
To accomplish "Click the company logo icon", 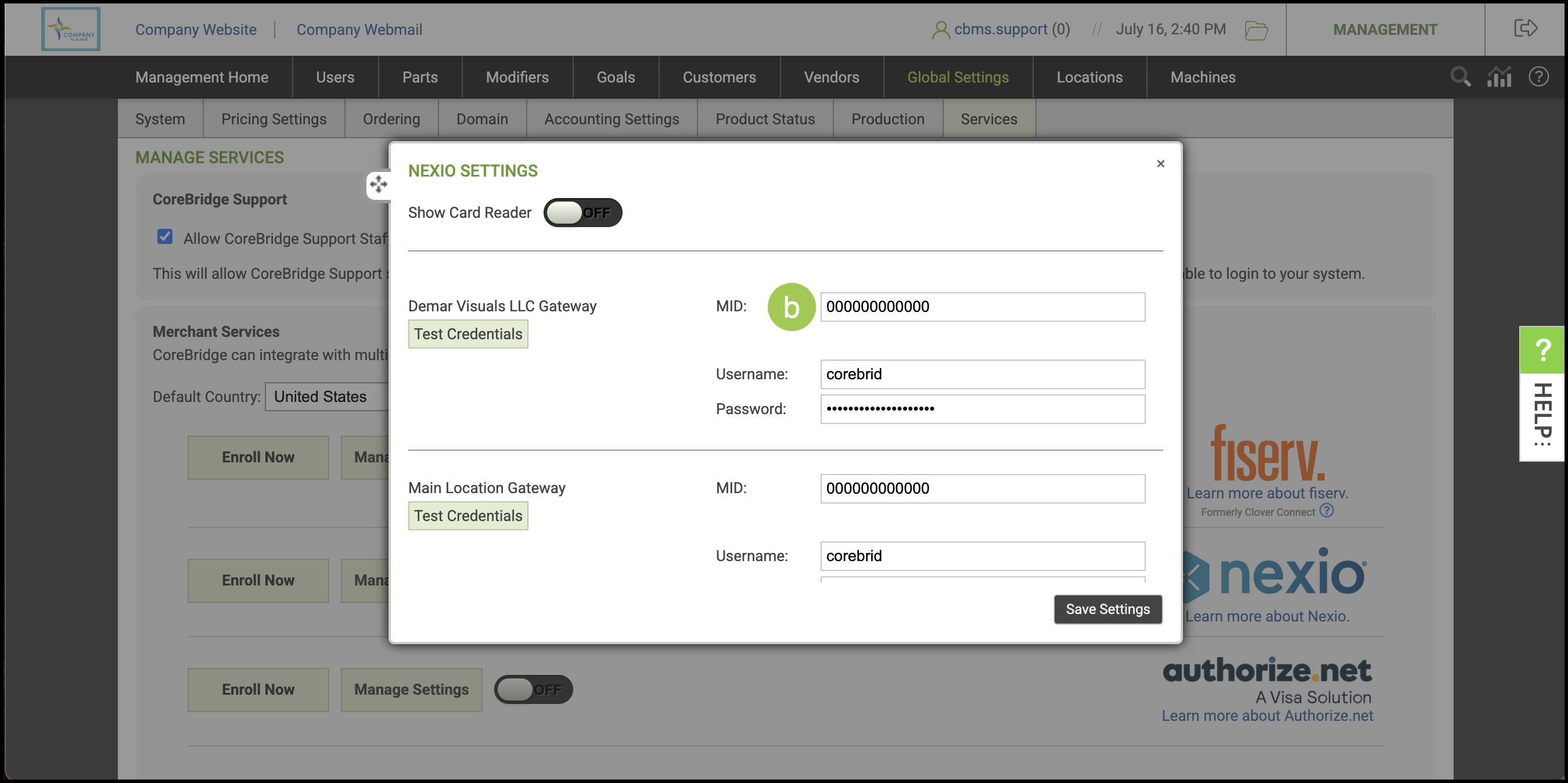I will tap(71, 29).
